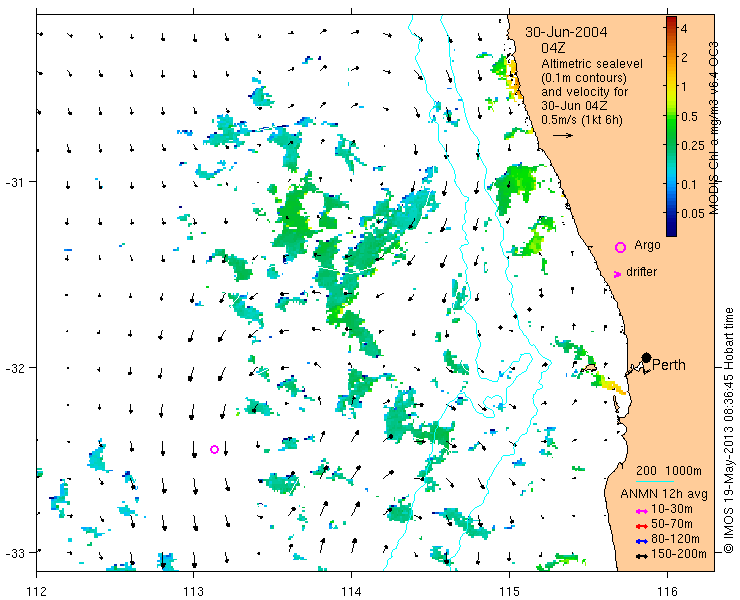This screenshot has height=600, width=740.
Task: Click the longitude axis label '112'
Action: [x=36, y=591]
